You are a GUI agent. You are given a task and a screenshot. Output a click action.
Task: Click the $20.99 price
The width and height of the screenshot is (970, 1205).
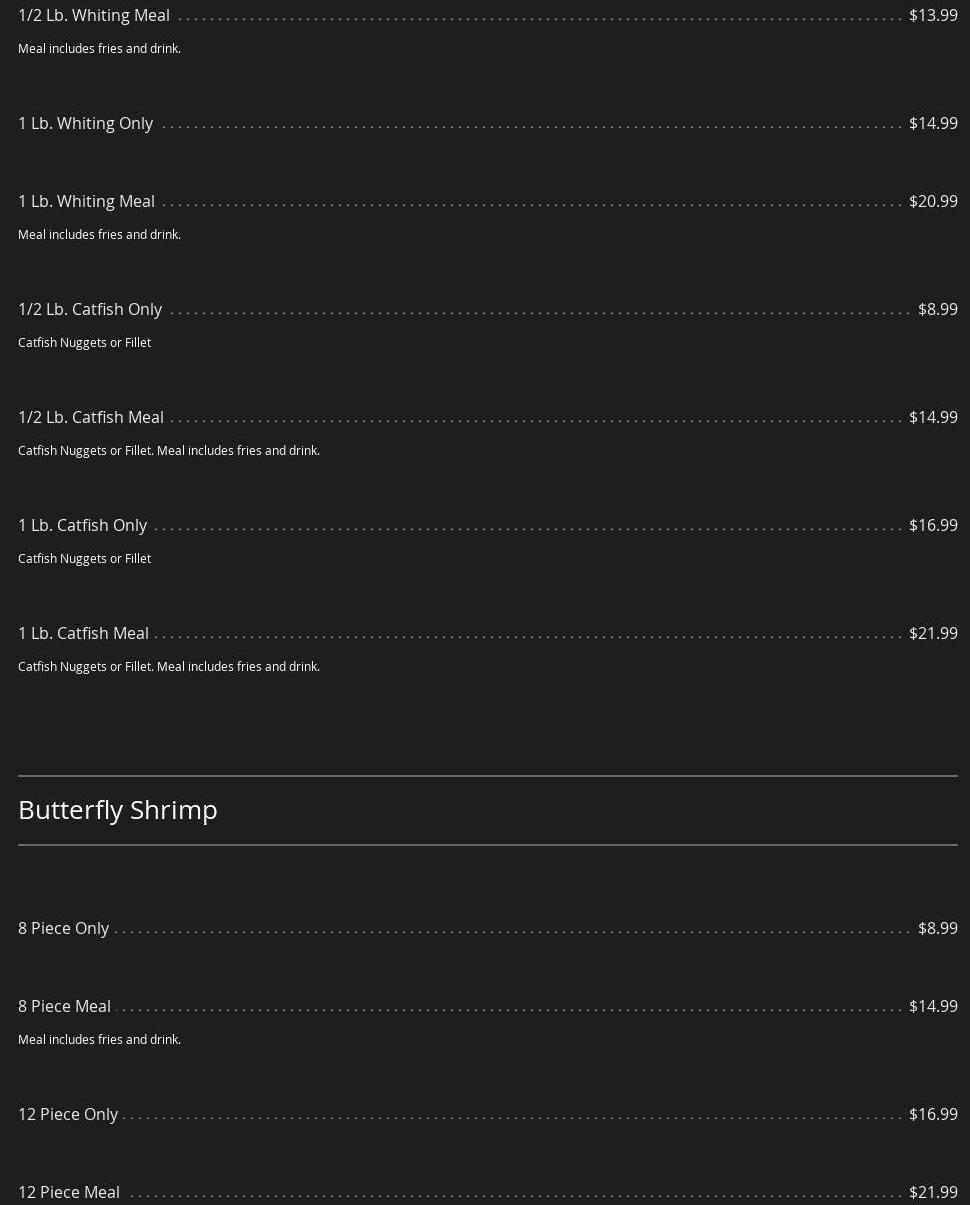(x=933, y=201)
